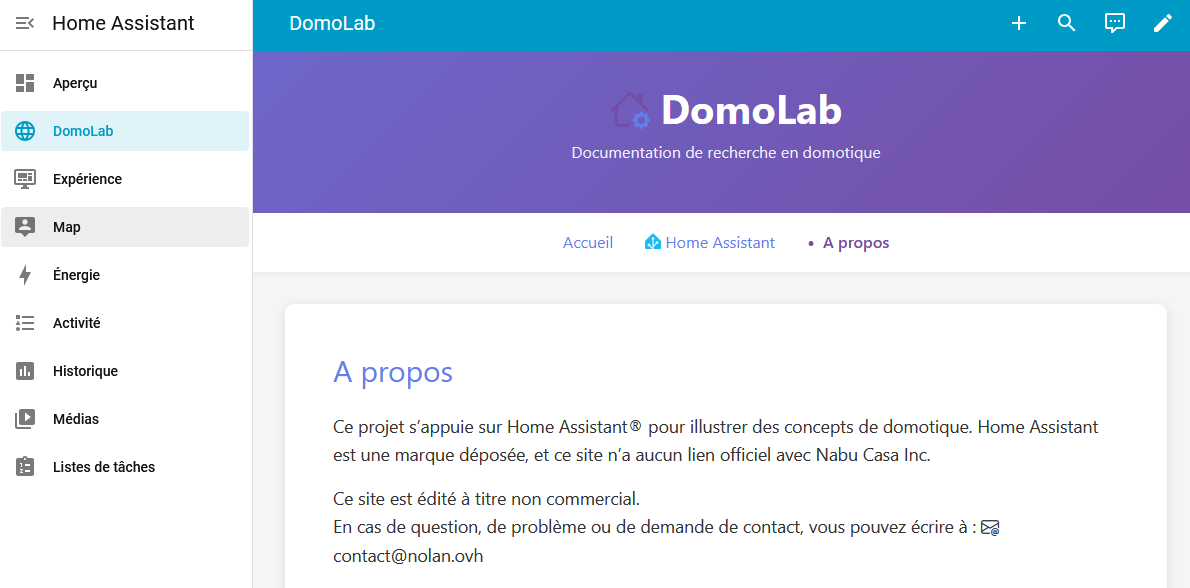Click the plus add icon in header
Image resolution: width=1190 pixels, height=588 pixels.
click(1019, 23)
